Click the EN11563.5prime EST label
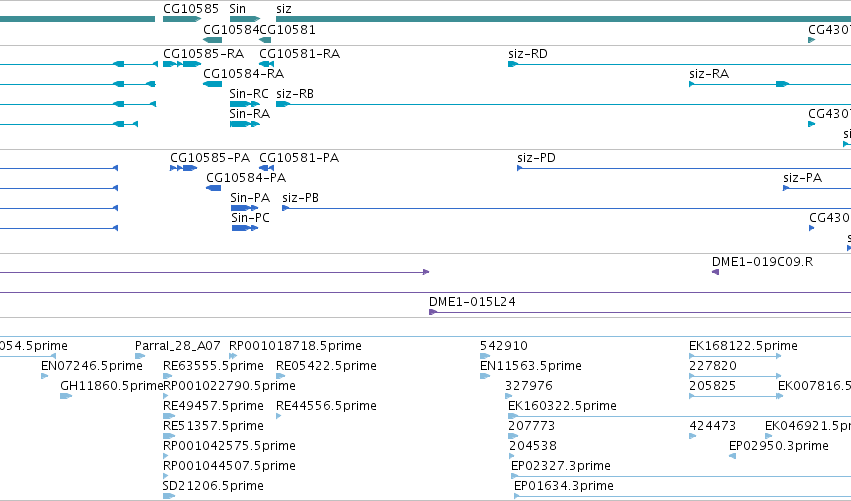This screenshot has height=501, width=851. pyautogui.click(x=531, y=366)
